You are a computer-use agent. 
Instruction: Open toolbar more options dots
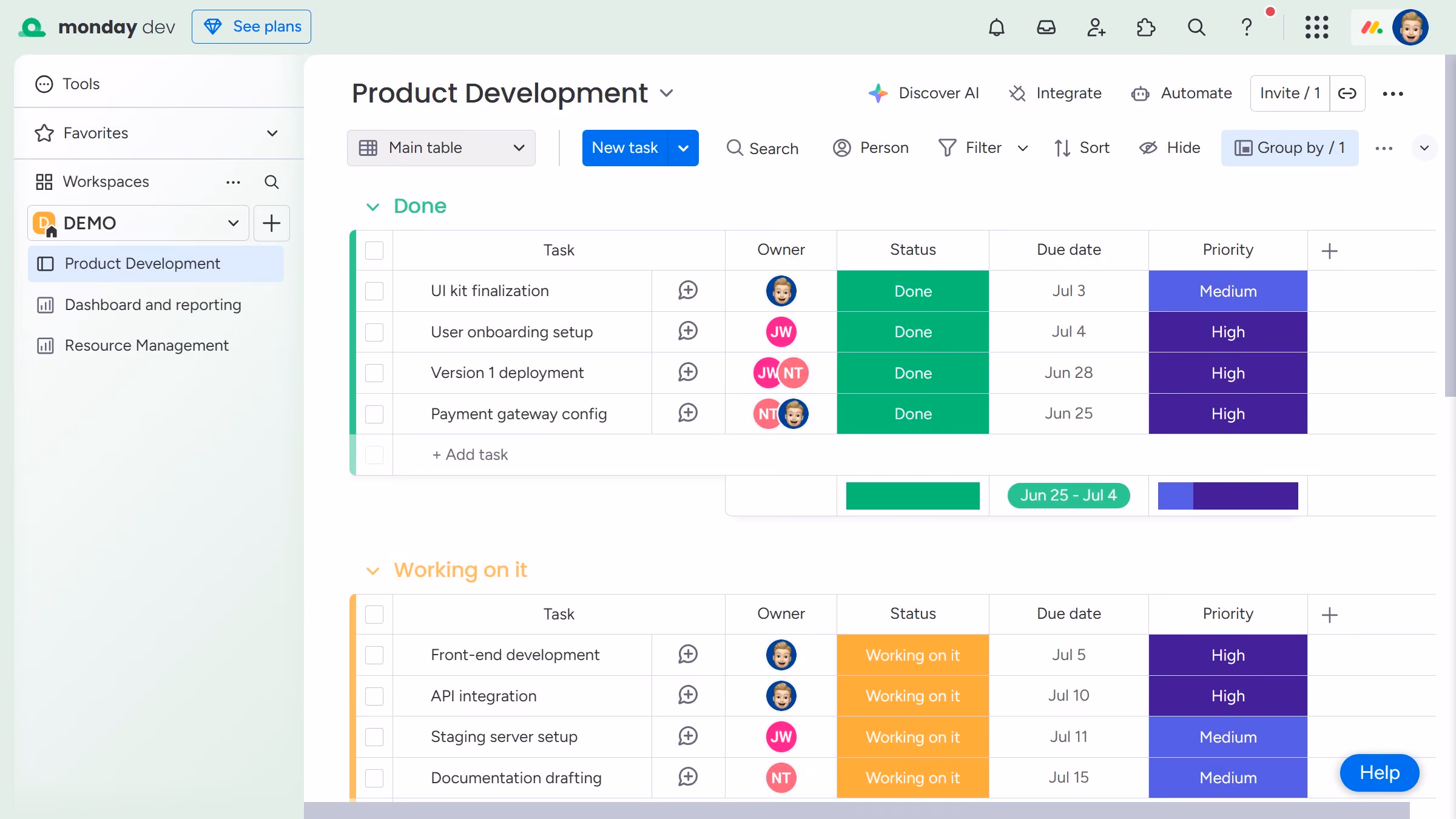(1383, 148)
